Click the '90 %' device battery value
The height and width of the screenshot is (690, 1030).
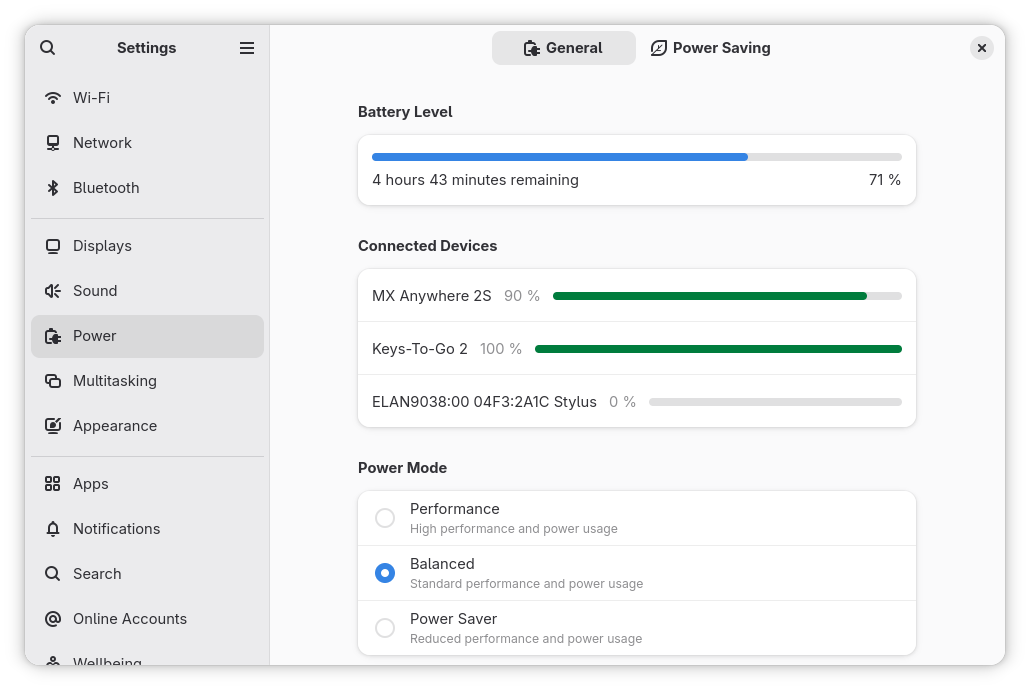pyautogui.click(x=522, y=296)
